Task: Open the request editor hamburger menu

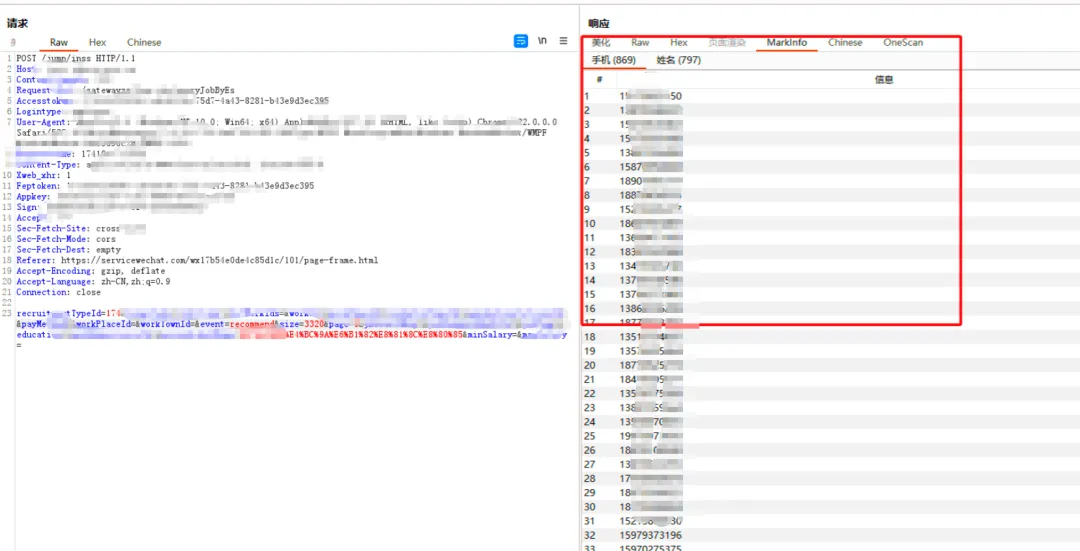Action: [x=563, y=41]
